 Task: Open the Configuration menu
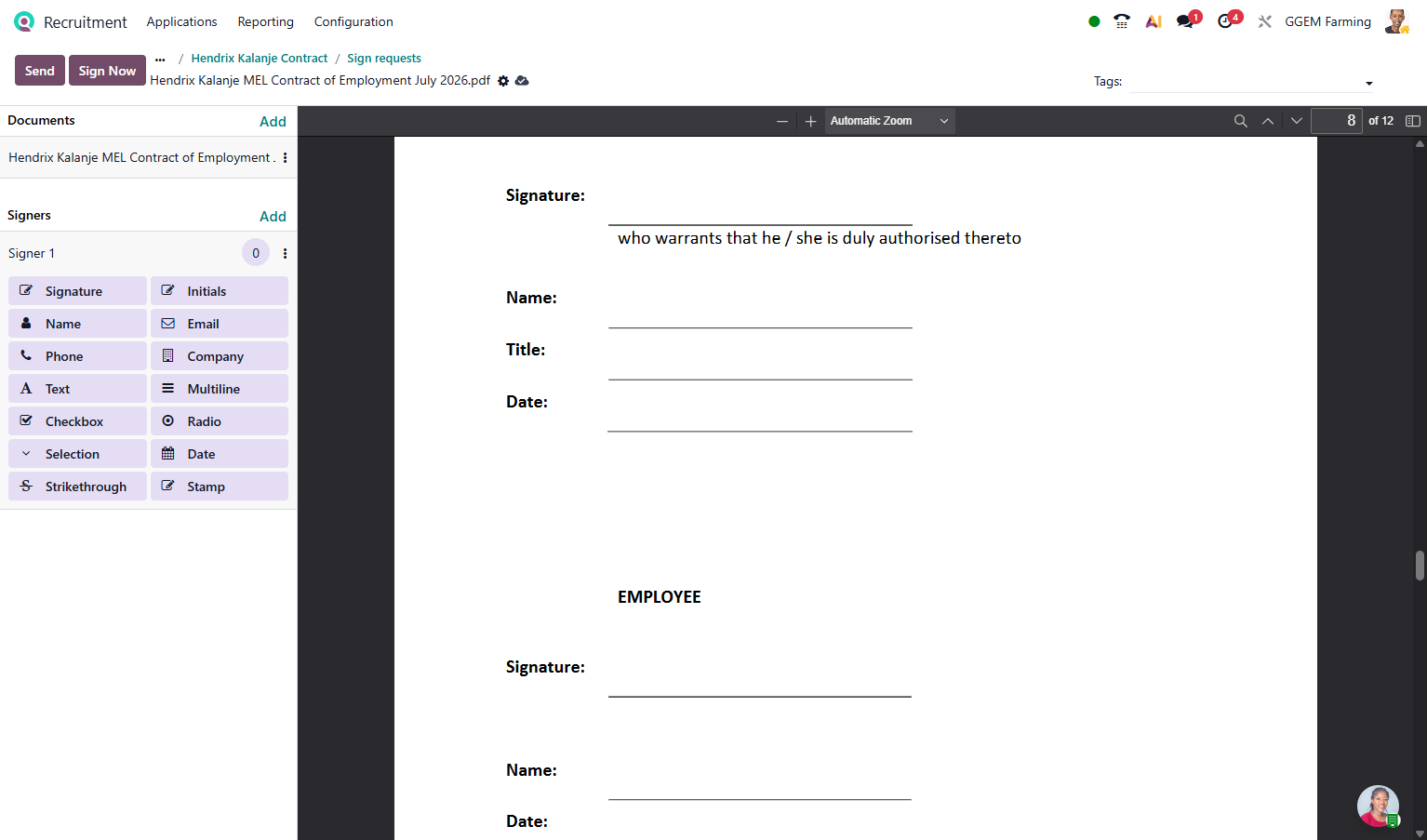pyautogui.click(x=353, y=21)
